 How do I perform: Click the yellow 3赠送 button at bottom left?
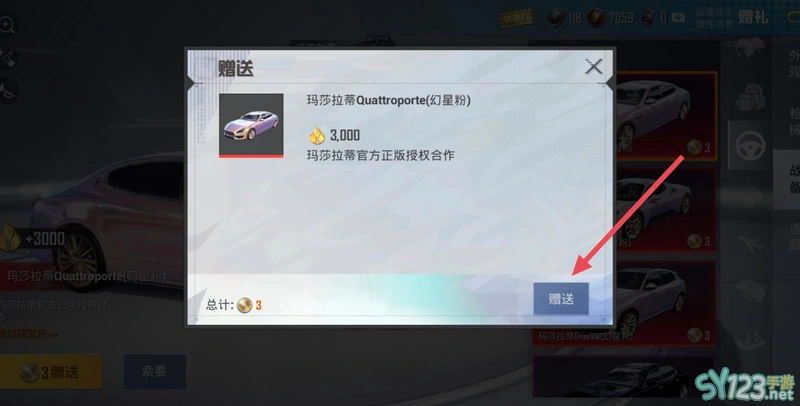51,372
